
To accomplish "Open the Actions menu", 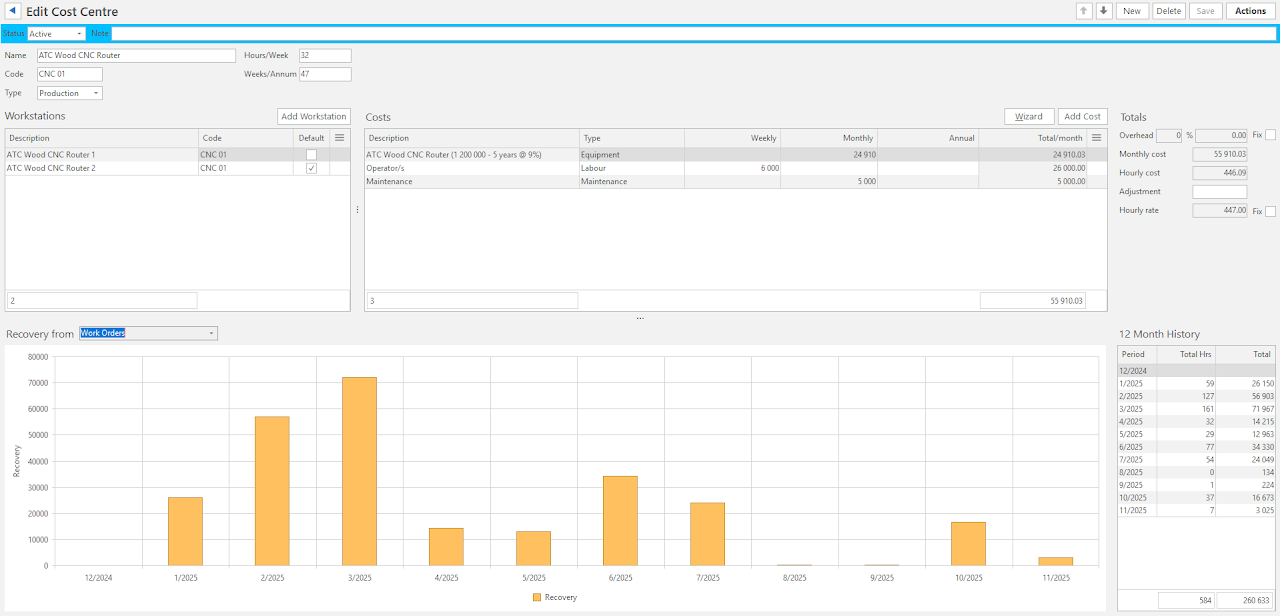I will [x=1250, y=11].
